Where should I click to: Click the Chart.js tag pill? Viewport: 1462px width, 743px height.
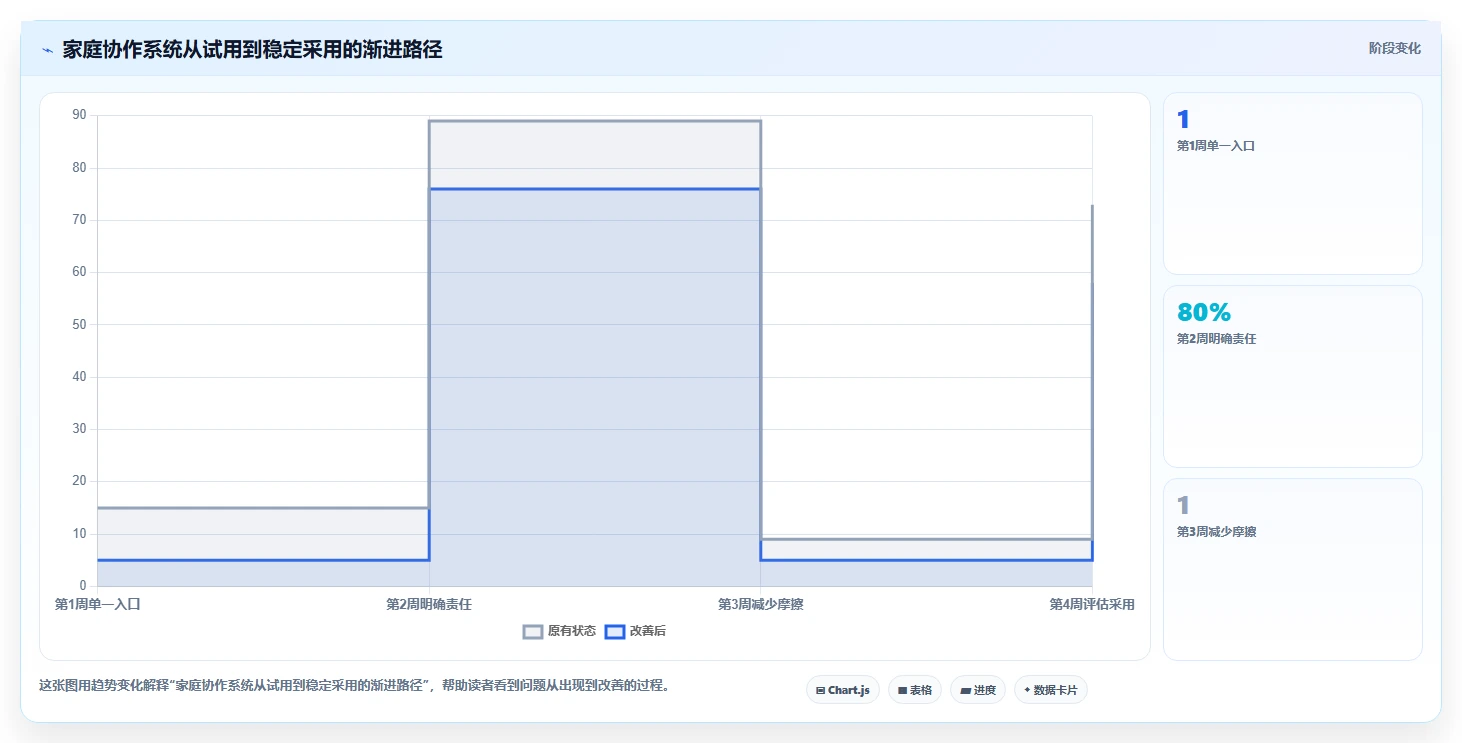(843, 690)
